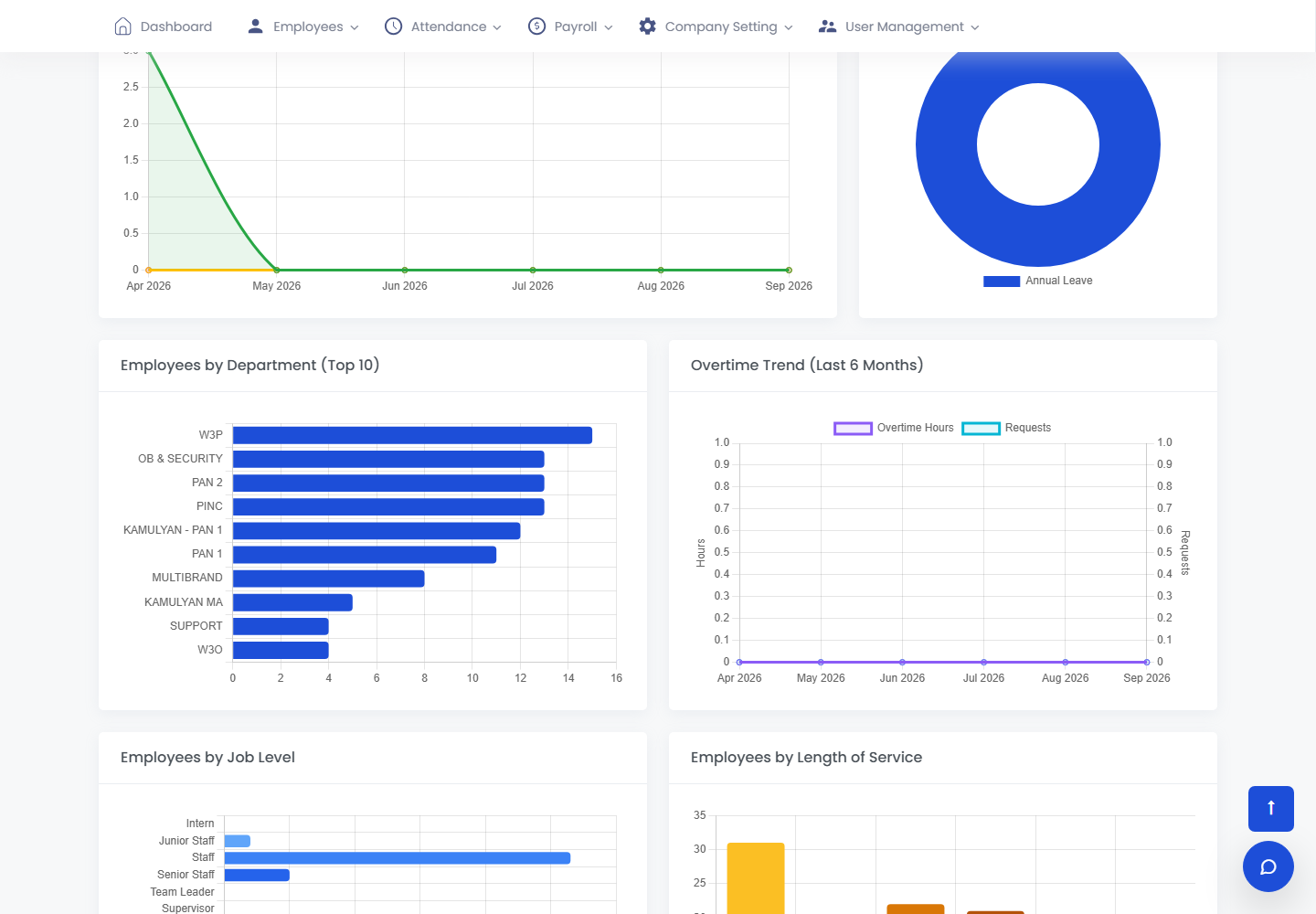Screen dimensions: 1316x914
Task: Click the 'Employees by Job Level' heading
Action: (x=207, y=758)
